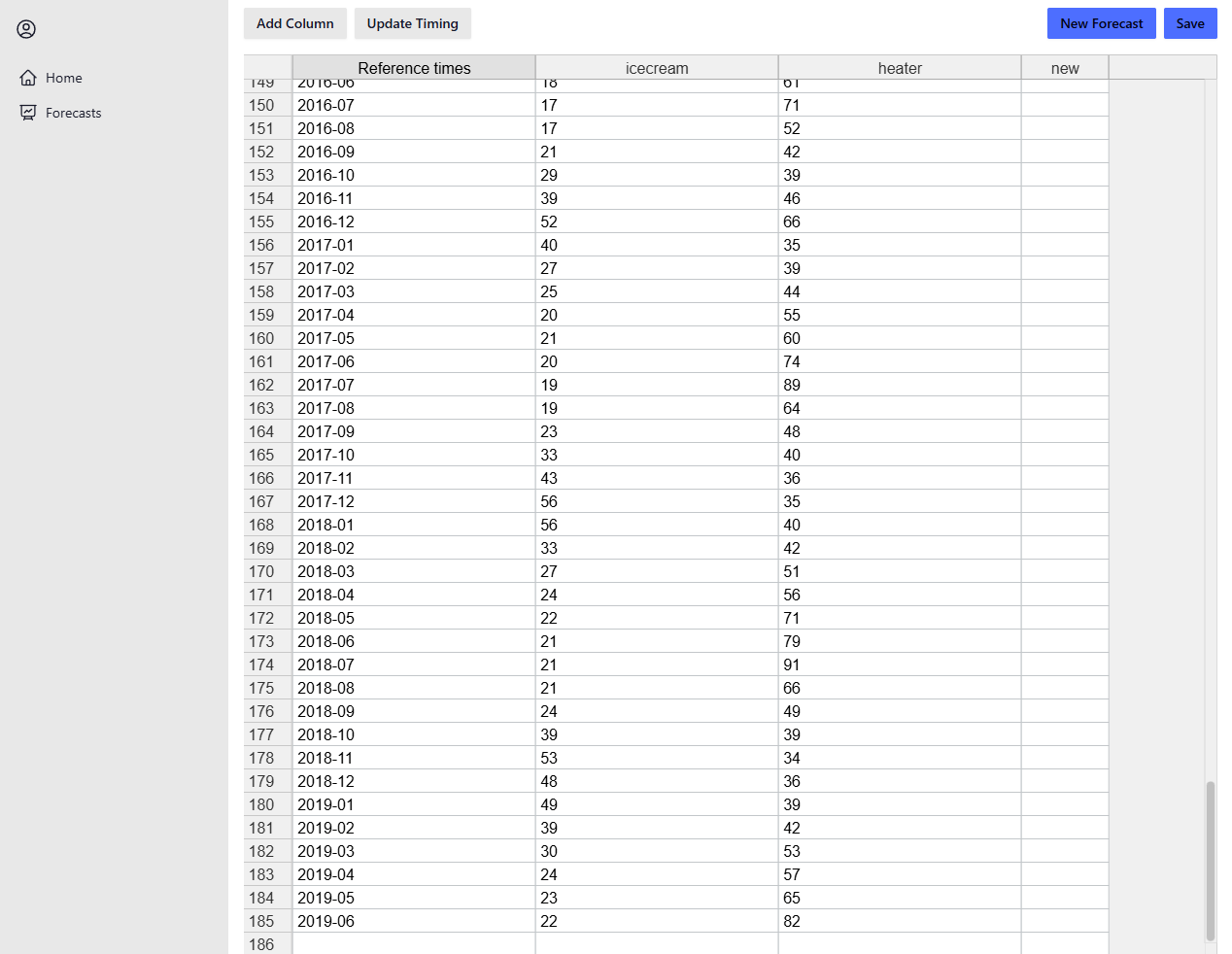Select row header 160
The height and width of the screenshot is (954, 1232).
pyautogui.click(x=268, y=338)
